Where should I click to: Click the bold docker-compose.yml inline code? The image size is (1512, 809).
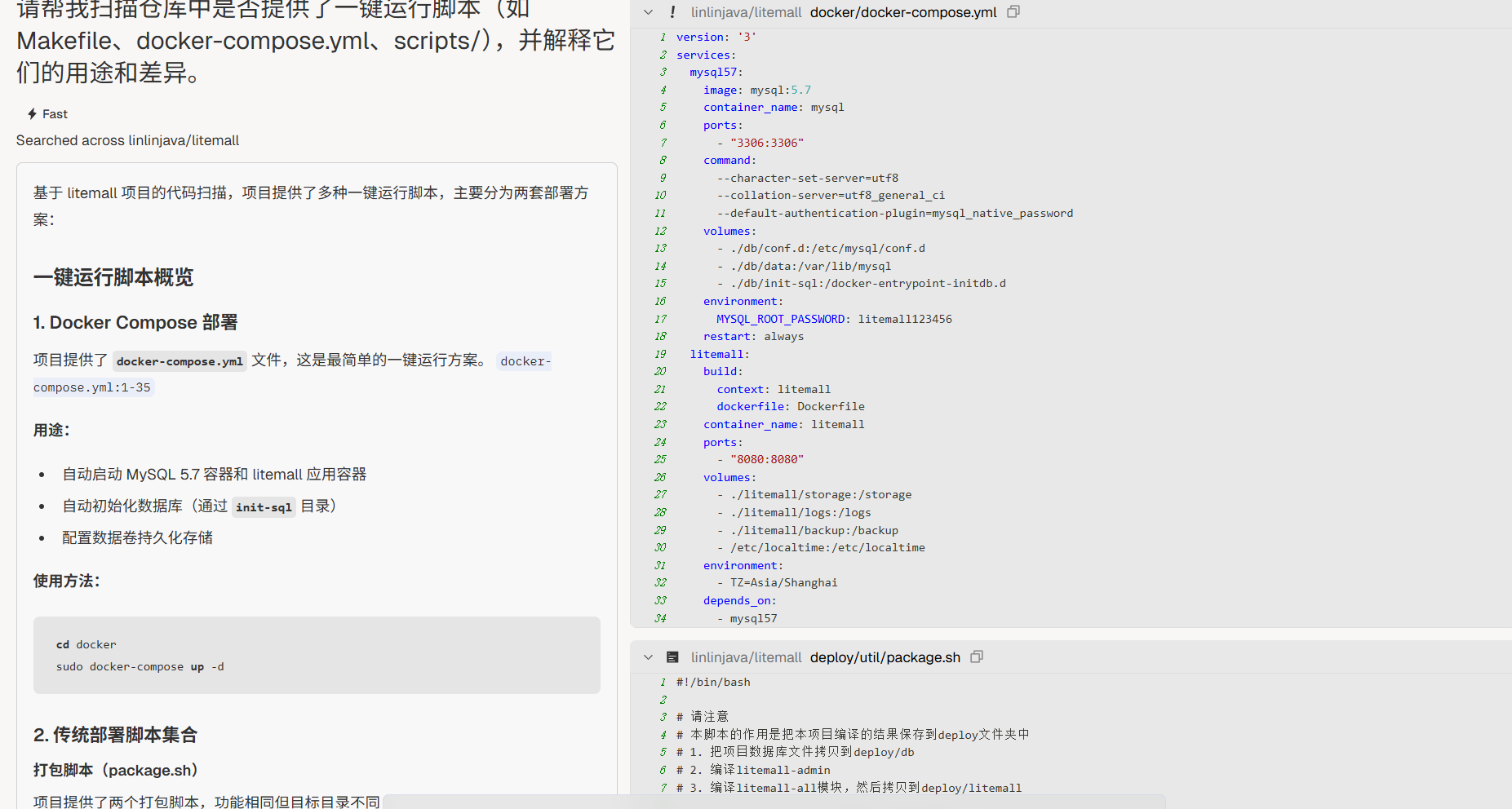180,361
